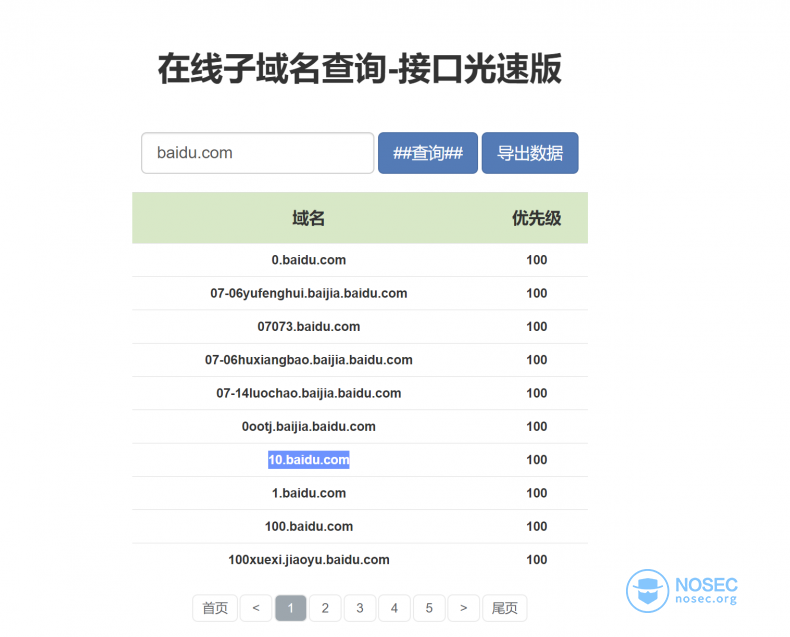The height and width of the screenshot is (637, 790).
Task: Select row 1.baidu.com
Action: coord(360,493)
